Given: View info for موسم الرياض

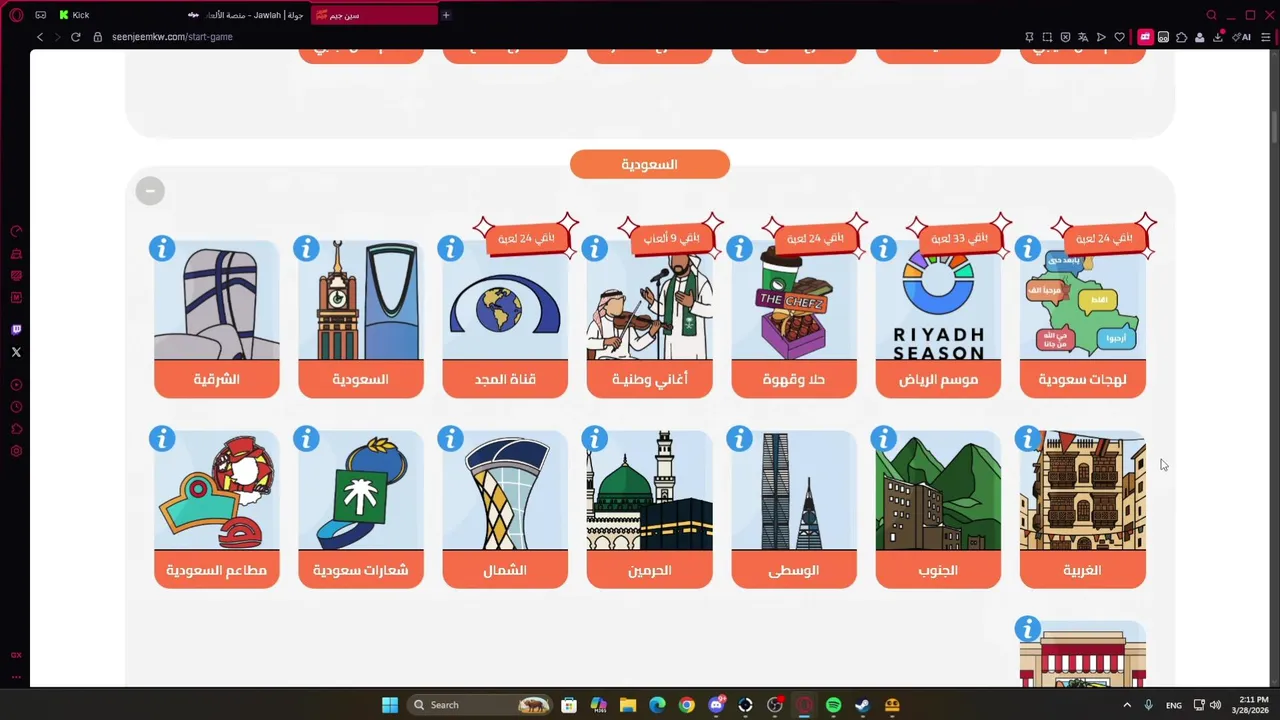Looking at the screenshot, I should tap(883, 248).
